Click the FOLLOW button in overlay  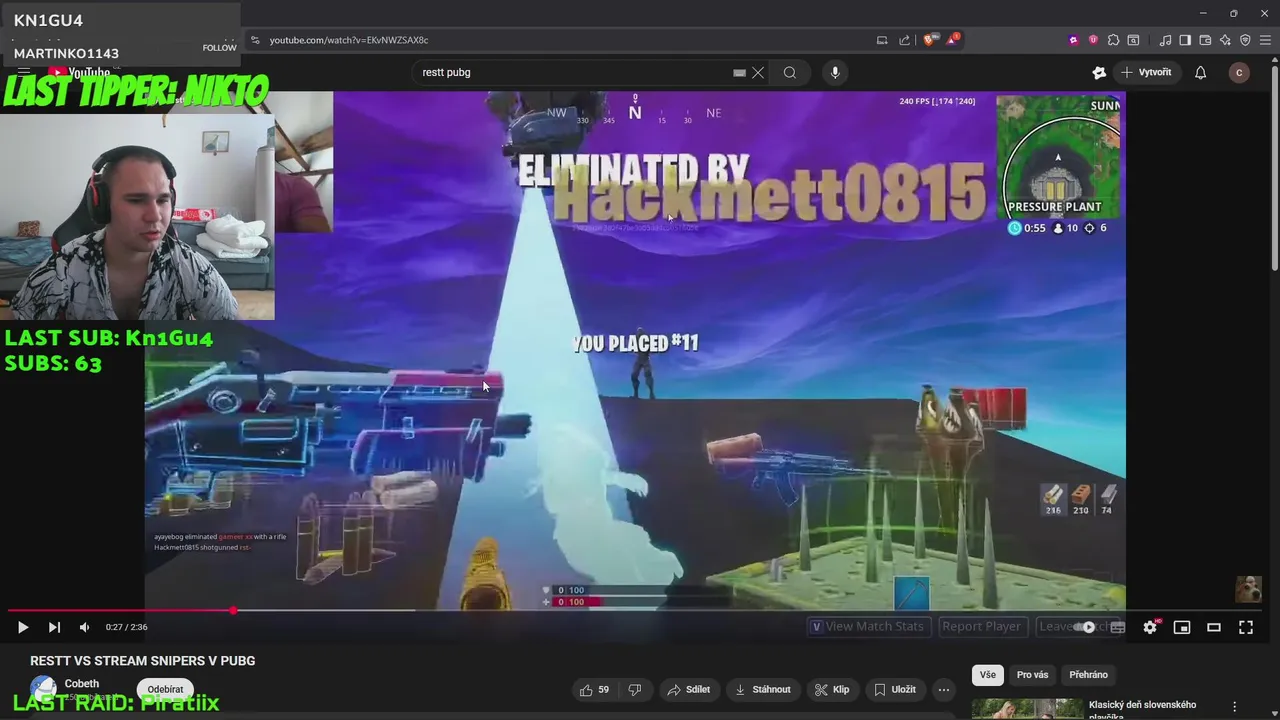click(219, 47)
